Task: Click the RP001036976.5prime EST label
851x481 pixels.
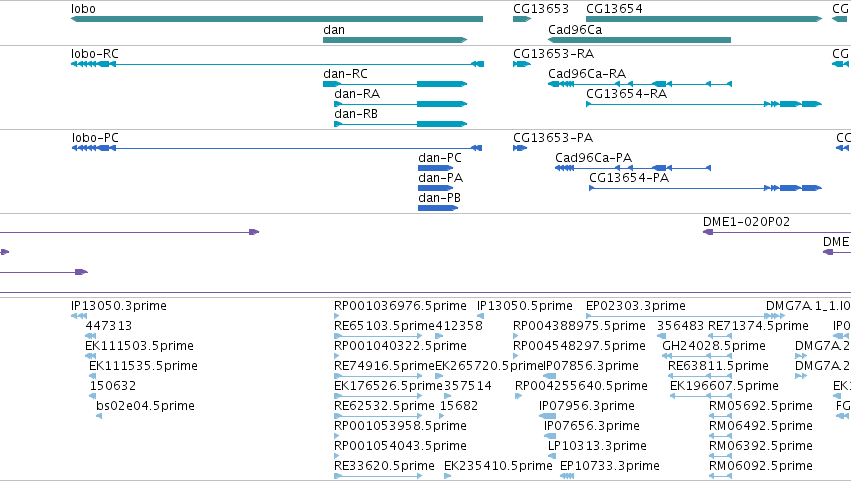Action: coord(401,306)
